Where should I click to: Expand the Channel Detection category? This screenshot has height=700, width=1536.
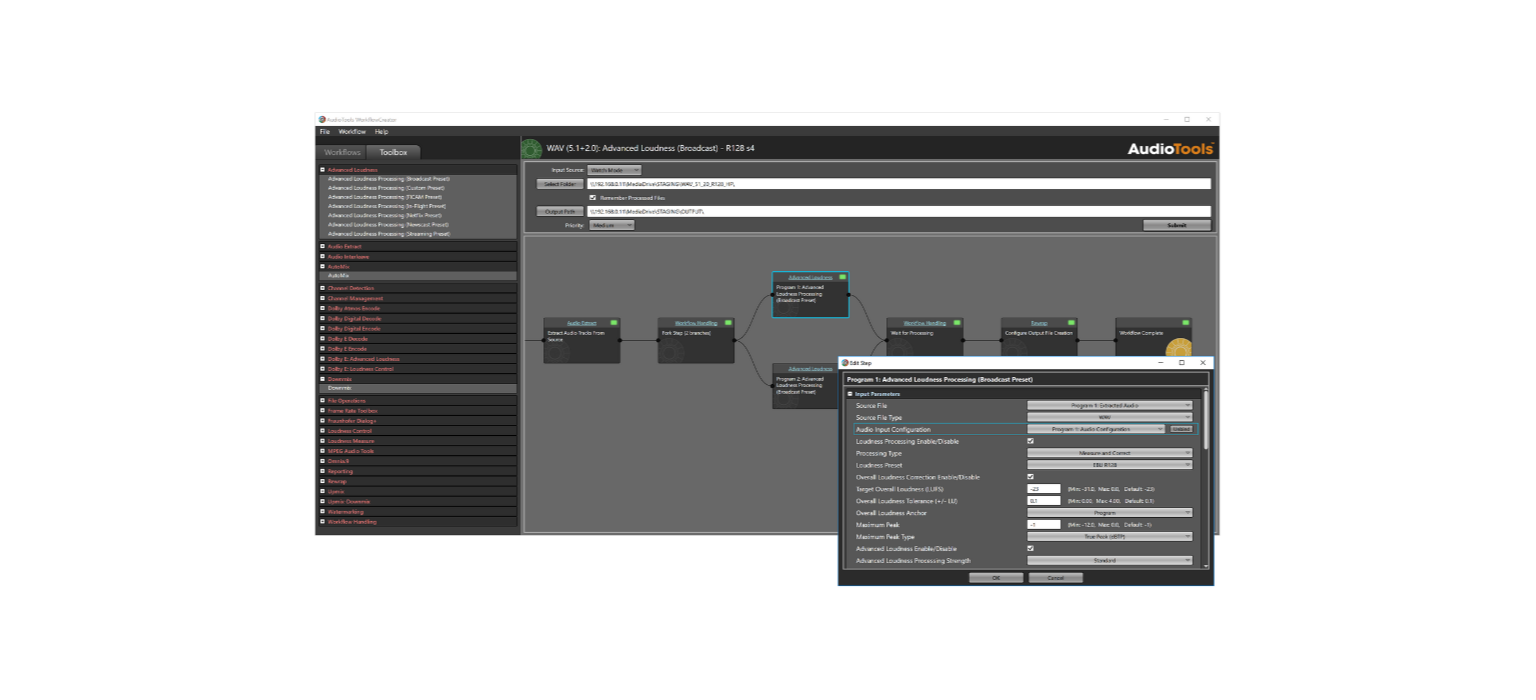(322, 288)
